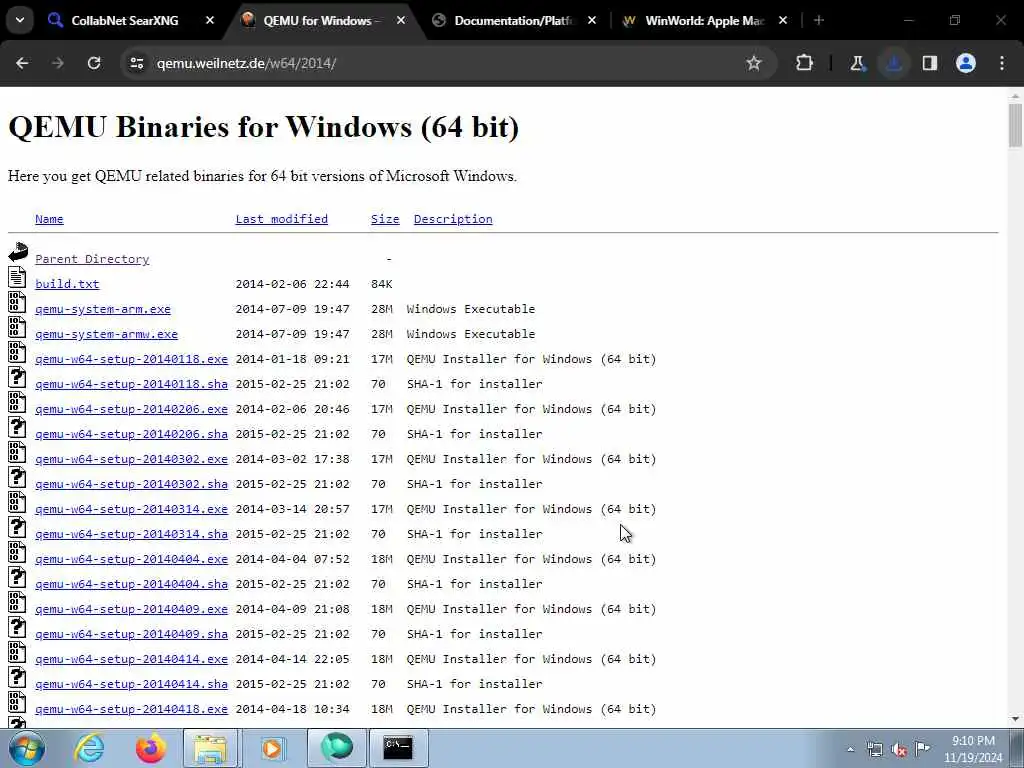This screenshot has width=1024, height=768.
Task: Download qemu-w64-setup-20140409.exe
Action: point(131,609)
